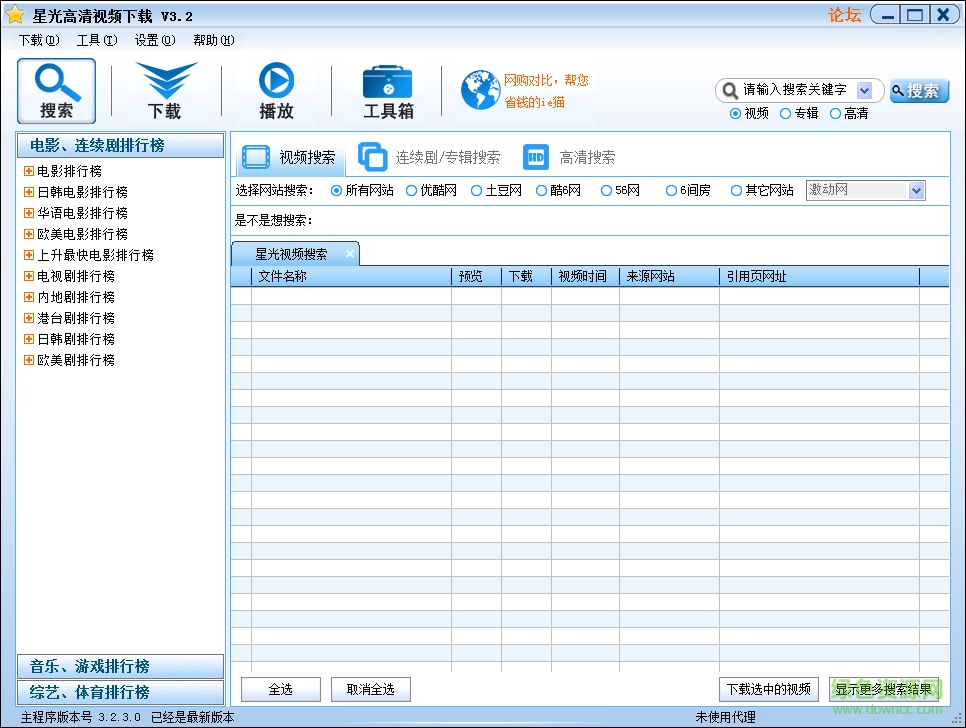966x728 pixels.
Task: Open the 激动网 website dropdown
Action: click(915, 190)
